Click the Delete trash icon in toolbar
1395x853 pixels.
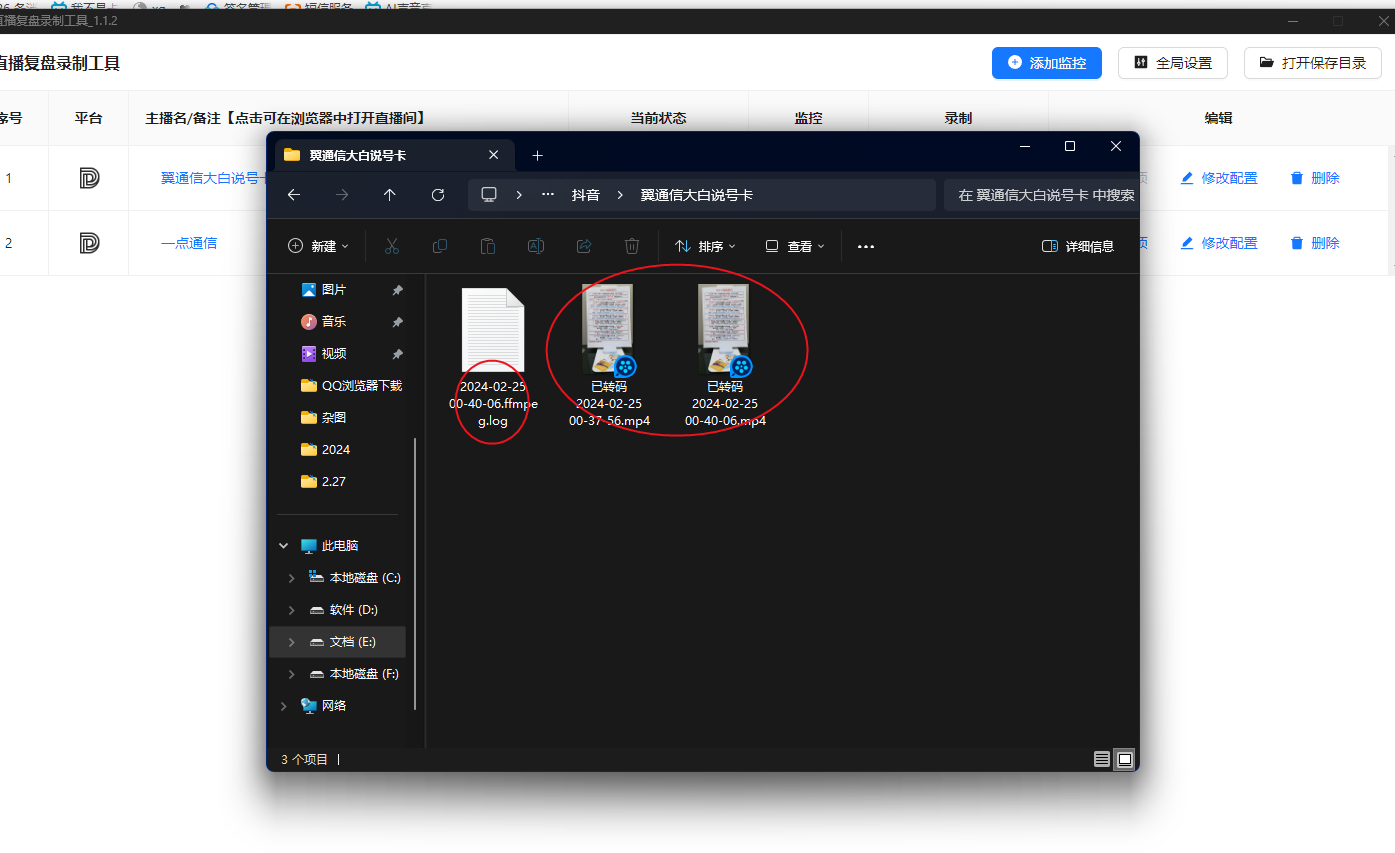coord(632,246)
